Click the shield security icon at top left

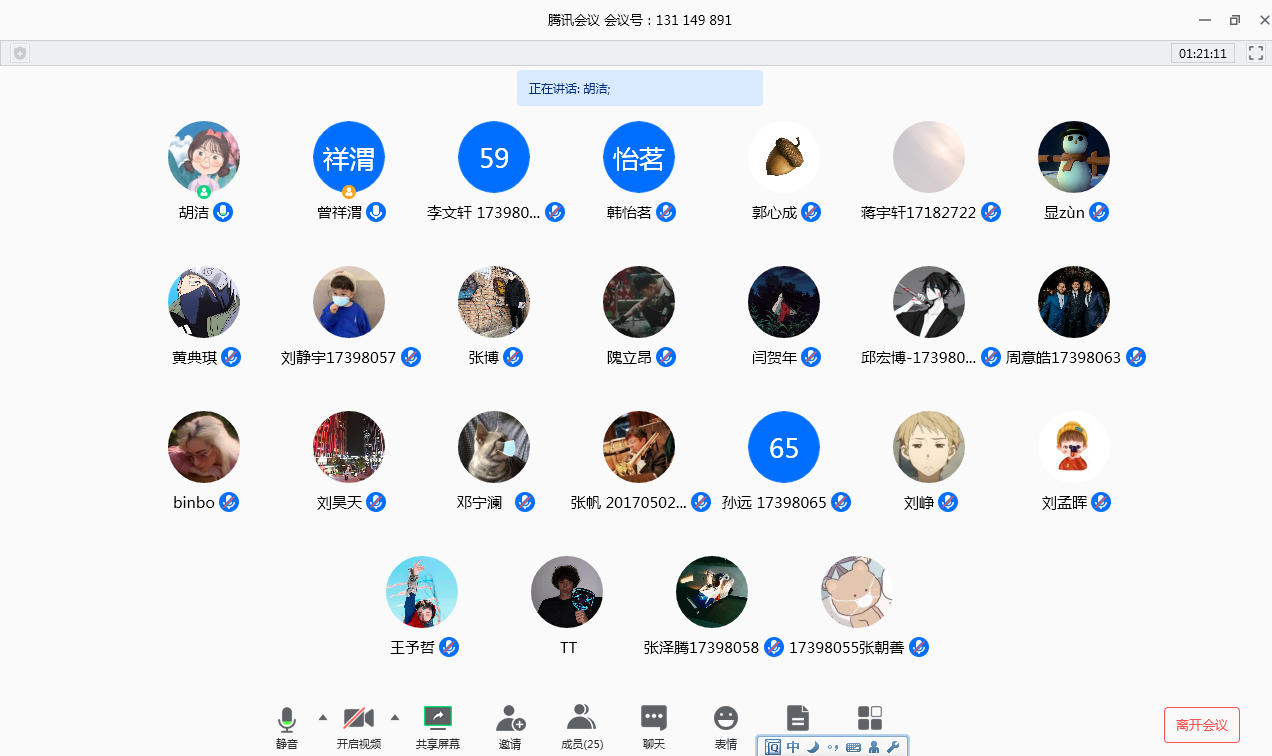pyautogui.click(x=20, y=53)
